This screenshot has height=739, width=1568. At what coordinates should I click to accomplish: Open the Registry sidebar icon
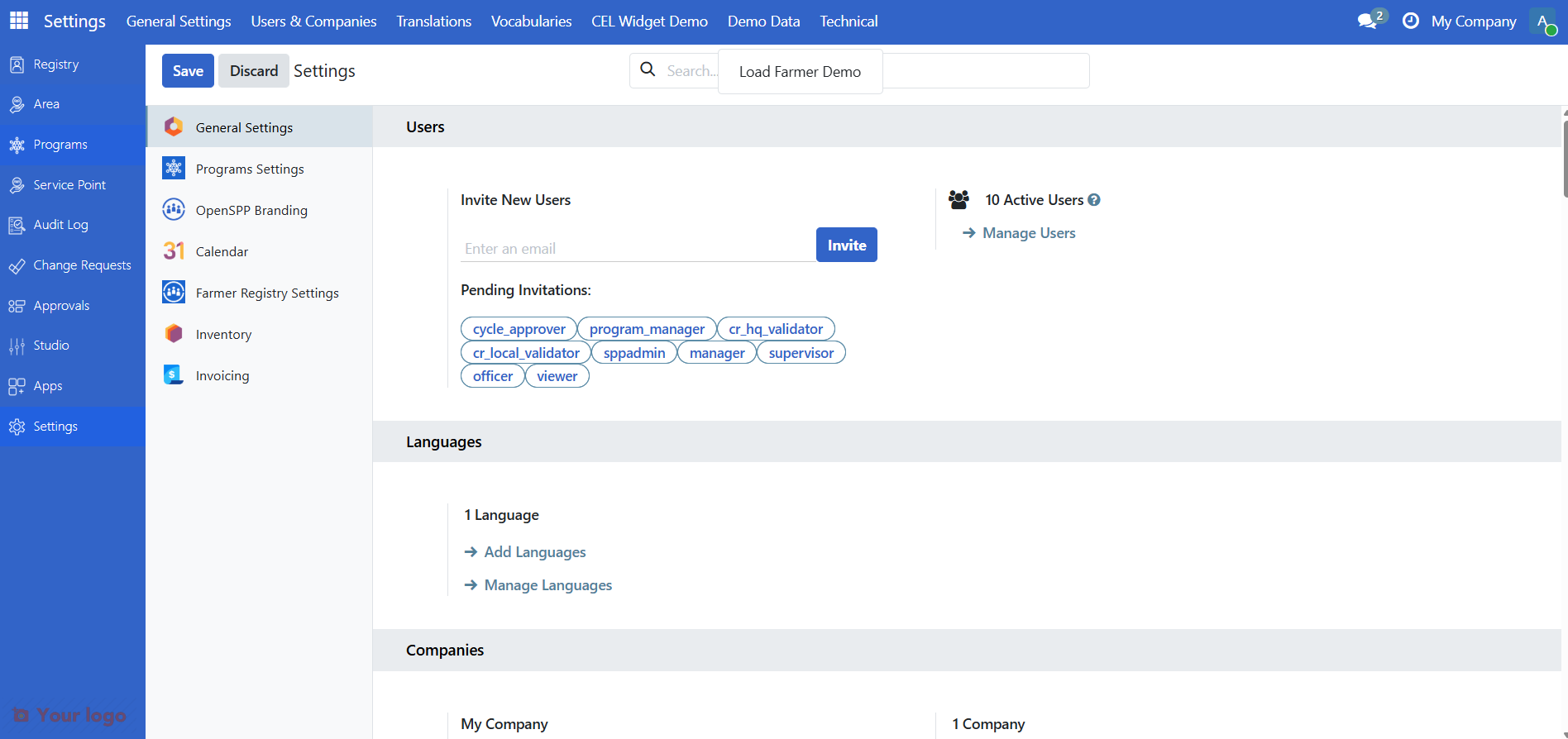[17, 64]
